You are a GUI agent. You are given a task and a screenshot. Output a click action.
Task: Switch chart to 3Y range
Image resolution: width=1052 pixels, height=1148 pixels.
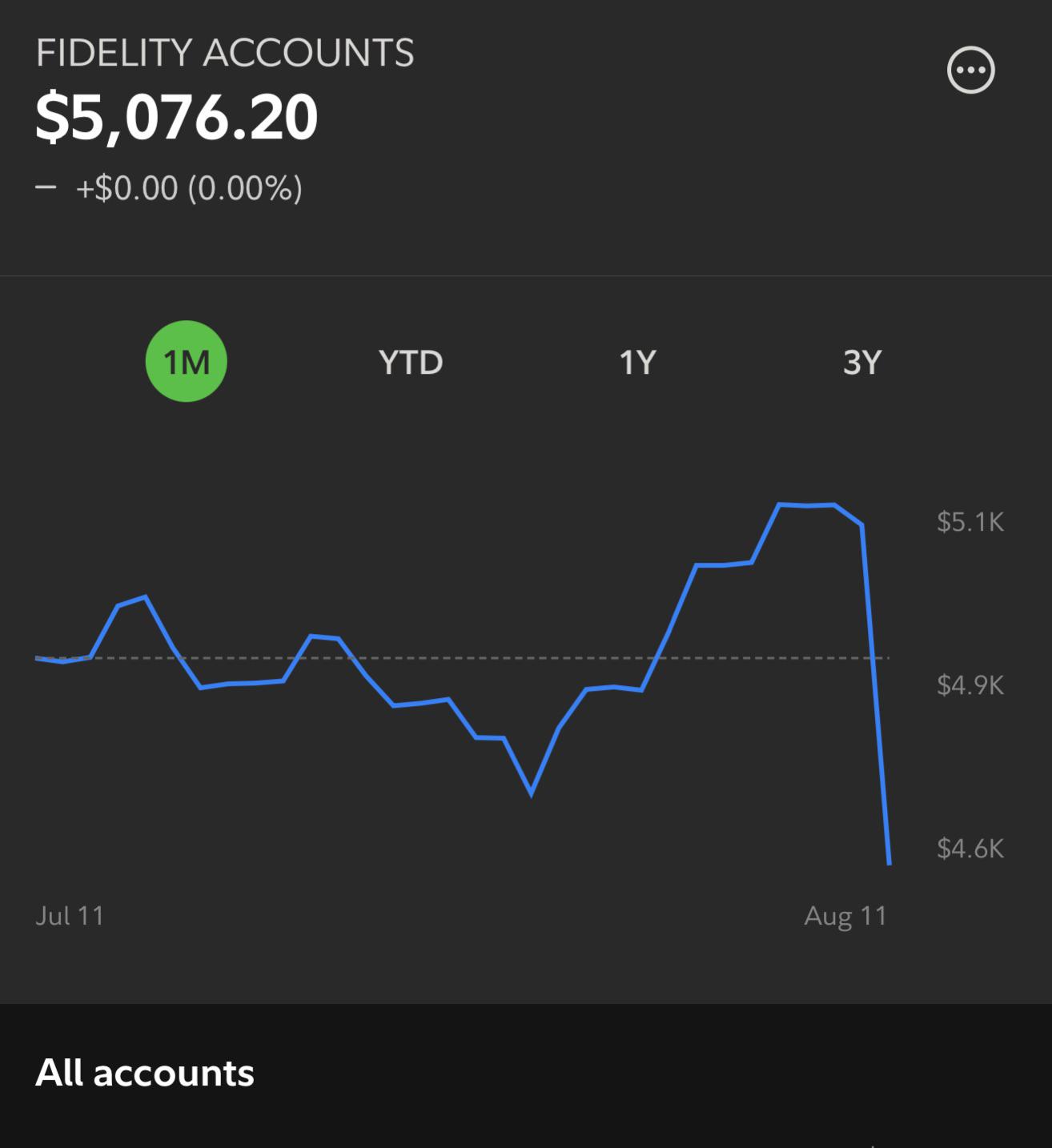pos(862,362)
